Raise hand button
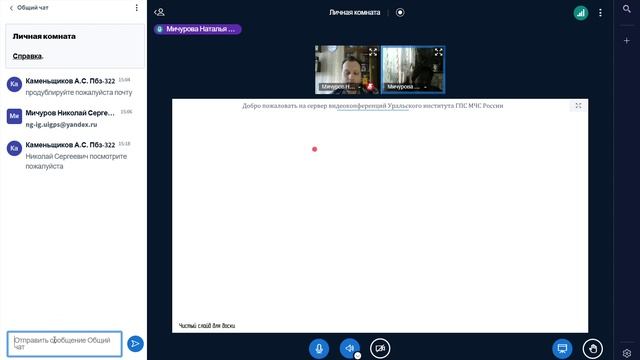This screenshot has height=360, width=640. [x=593, y=349]
